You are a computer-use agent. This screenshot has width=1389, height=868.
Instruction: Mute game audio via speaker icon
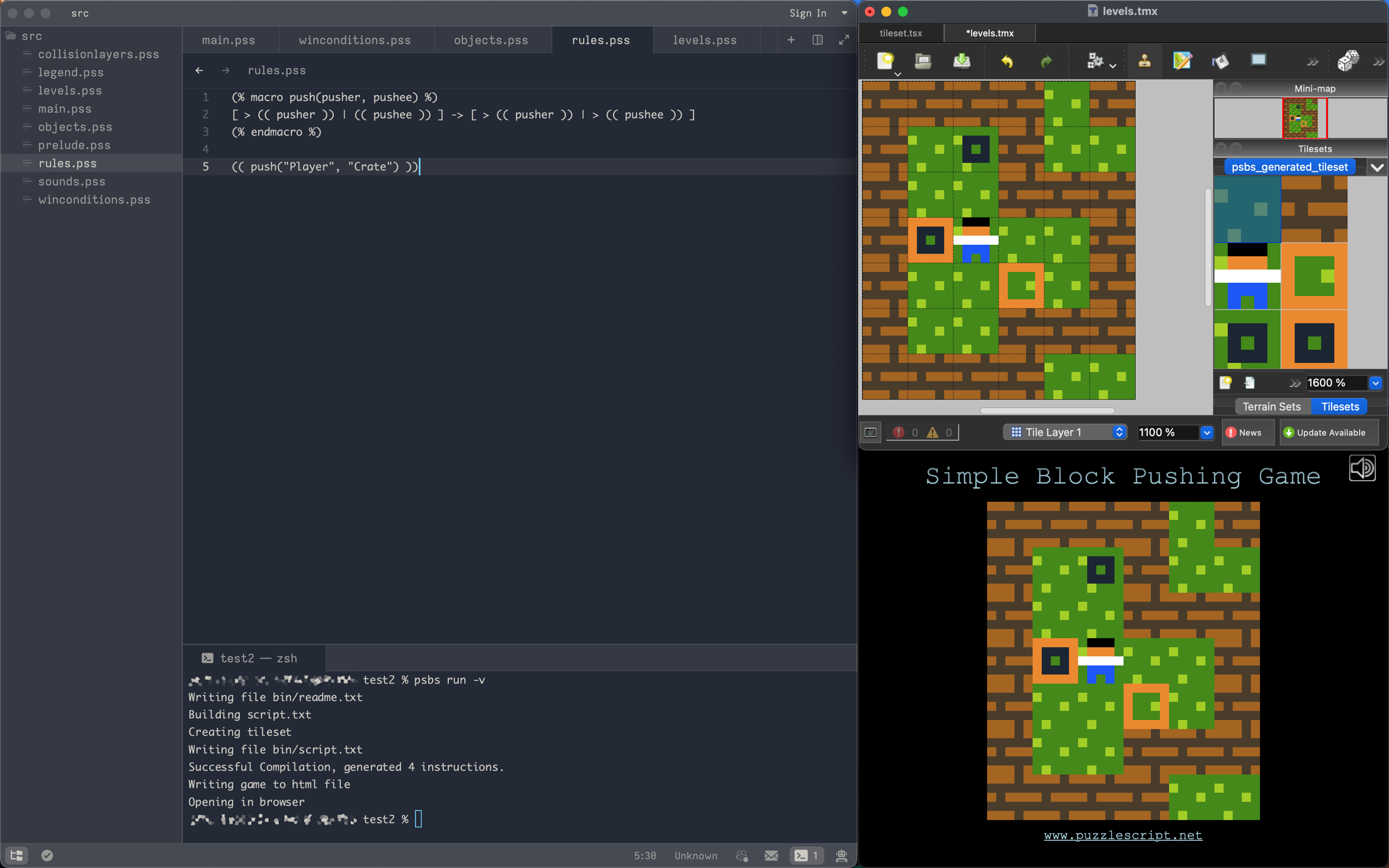coord(1362,468)
